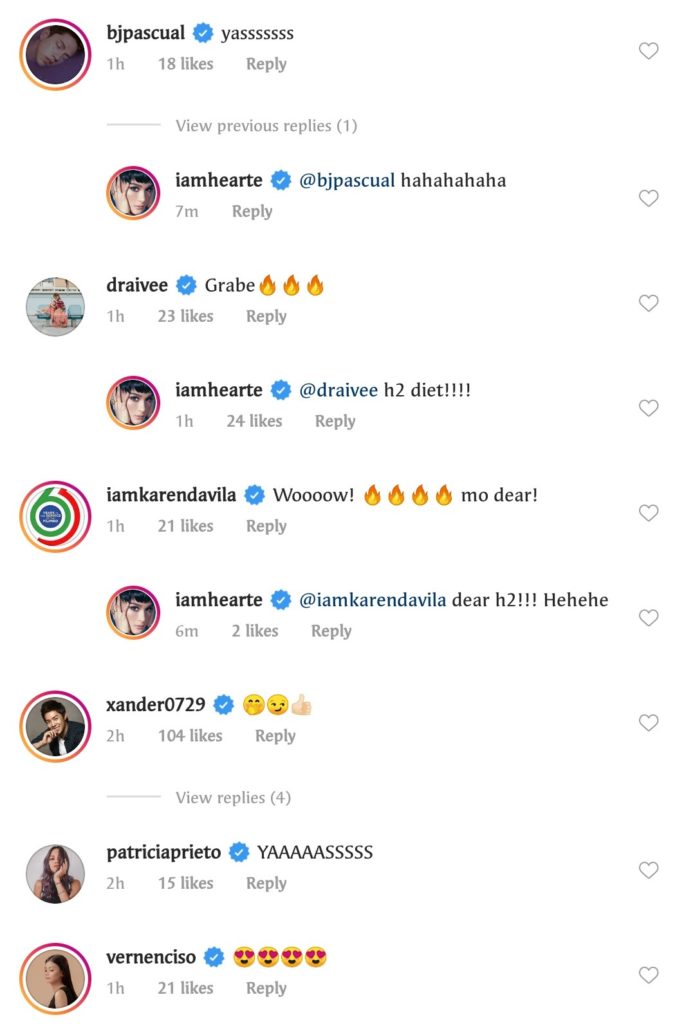Like bjpascual's "yasssssss" comment
This screenshot has width=695, height=1024.
tap(649, 51)
